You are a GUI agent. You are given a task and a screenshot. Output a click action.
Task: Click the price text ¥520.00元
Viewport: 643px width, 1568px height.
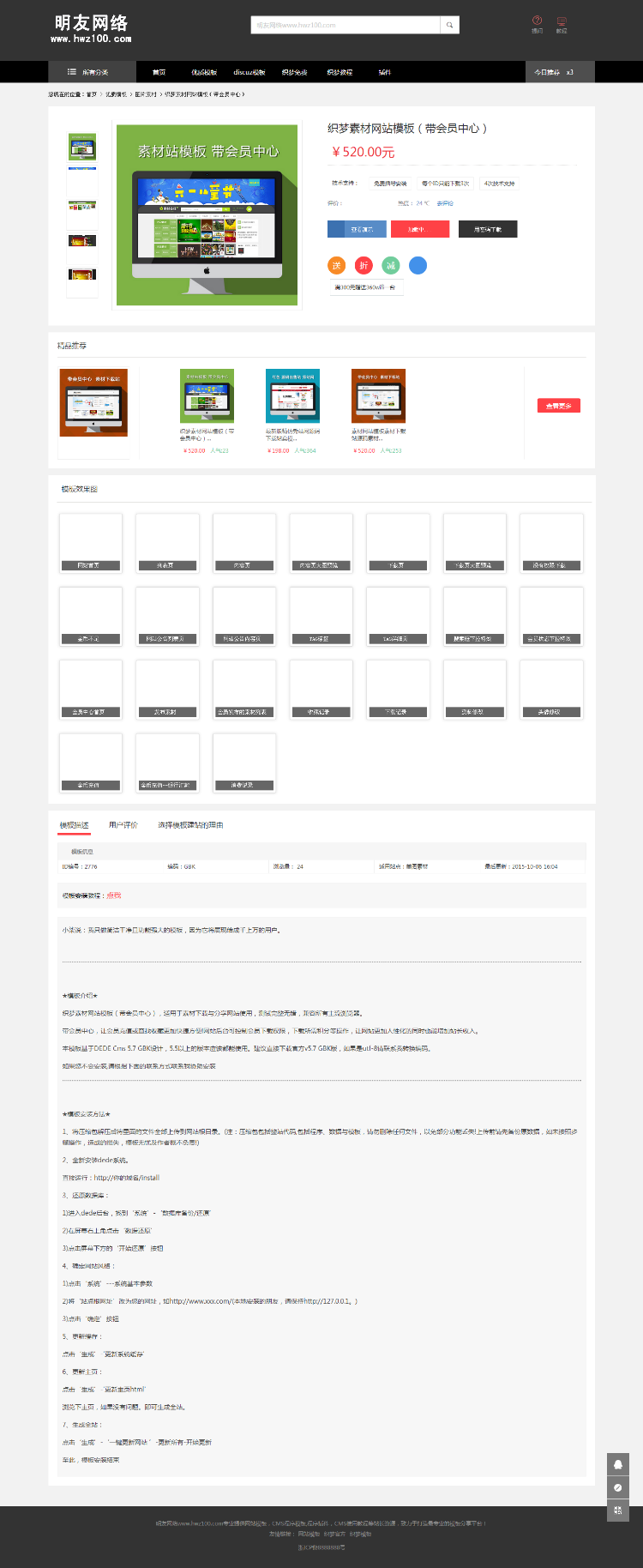[x=364, y=152]
